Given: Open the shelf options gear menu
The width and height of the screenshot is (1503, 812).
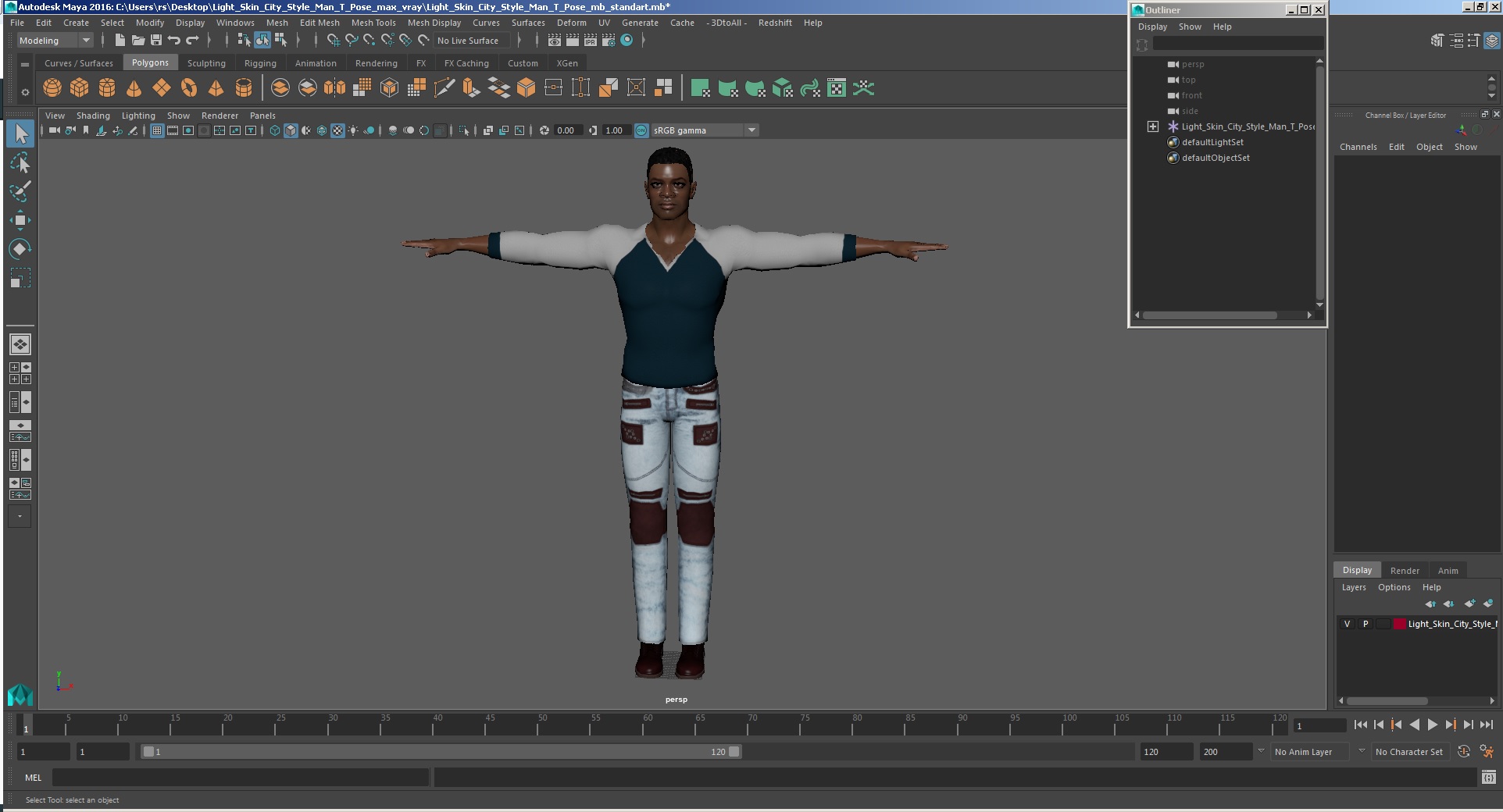Looking at the screenshot, I should (25, 92).
